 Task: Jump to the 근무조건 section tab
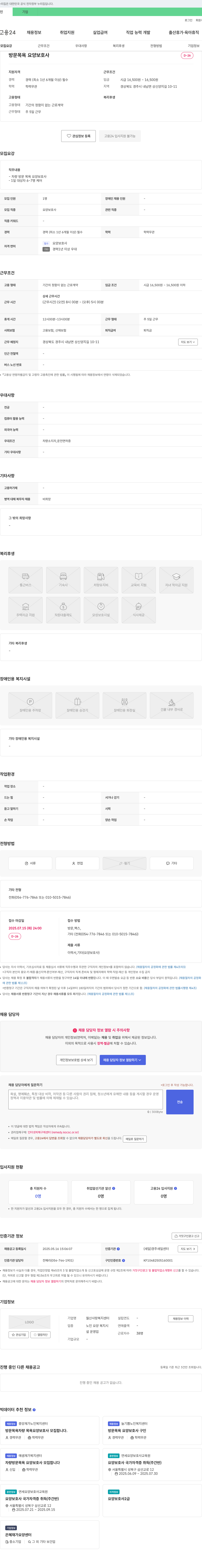[44, 46]
